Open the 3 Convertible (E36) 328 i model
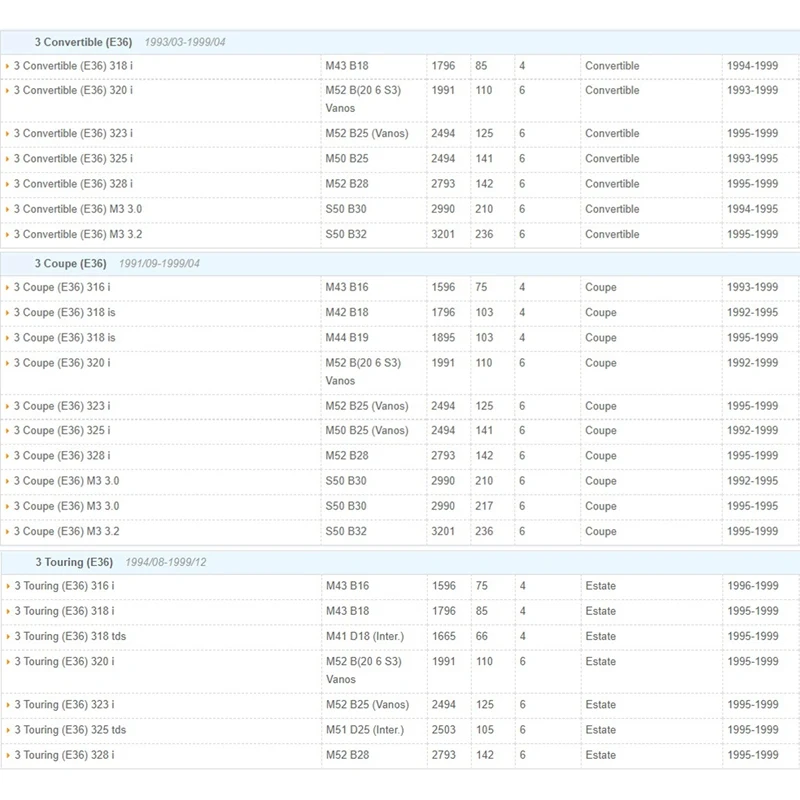The image size is (800, 800). coord(73,184)
